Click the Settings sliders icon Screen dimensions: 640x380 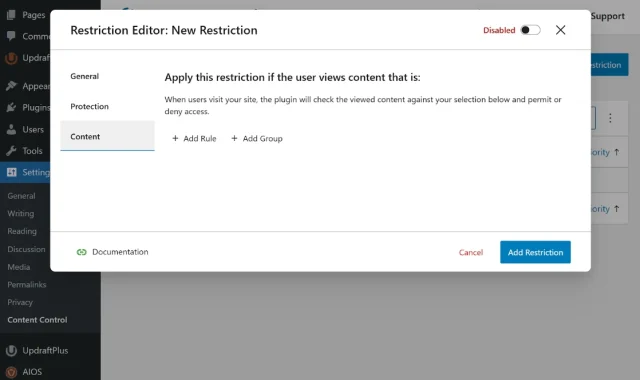[x=11, y=172]
